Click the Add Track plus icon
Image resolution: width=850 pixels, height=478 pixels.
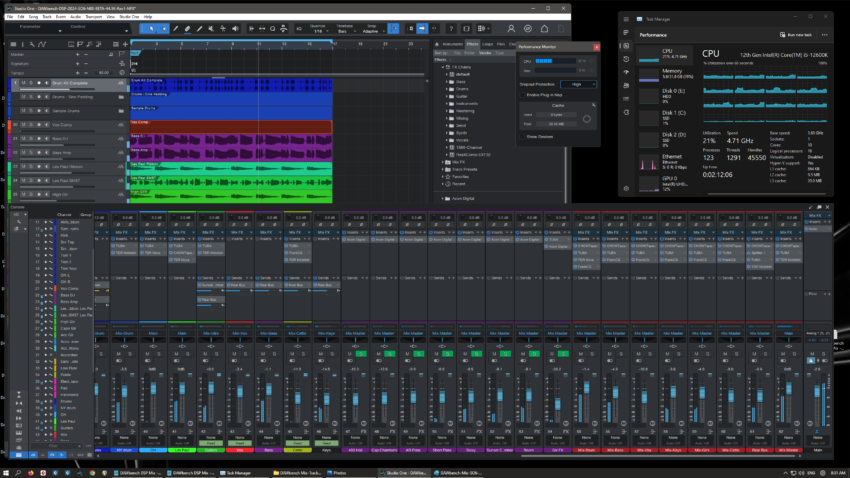coord(125,44)
